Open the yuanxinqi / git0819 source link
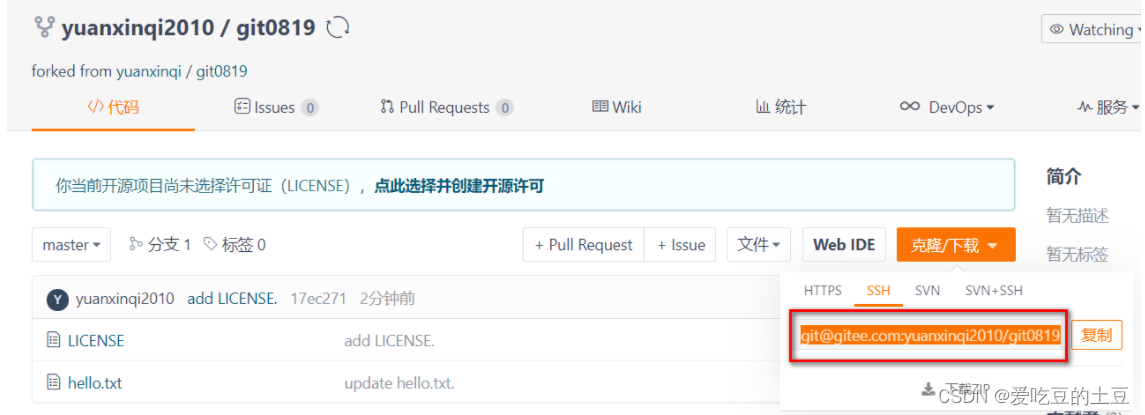This screenshot has height=415, width=1145. [182, 71]
